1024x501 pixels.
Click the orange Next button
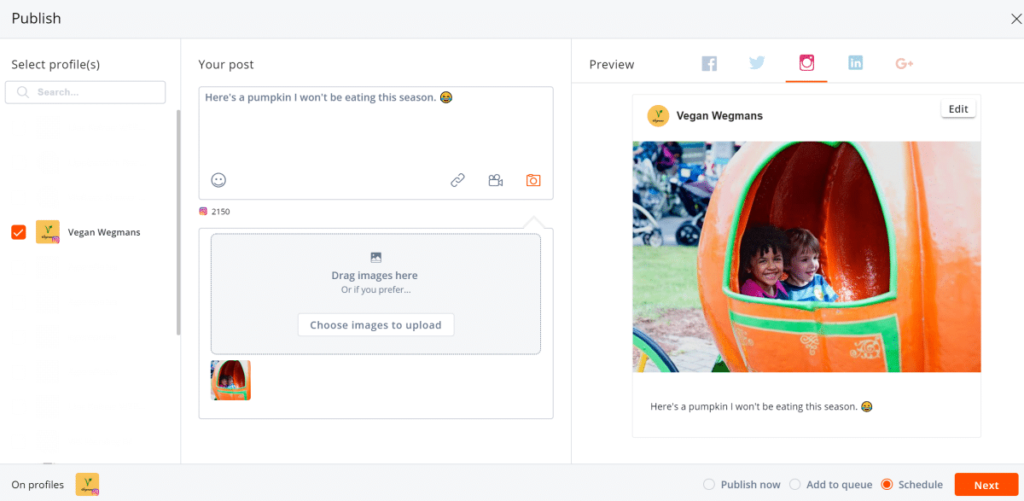pyautogui.click(x=986, y=485)
